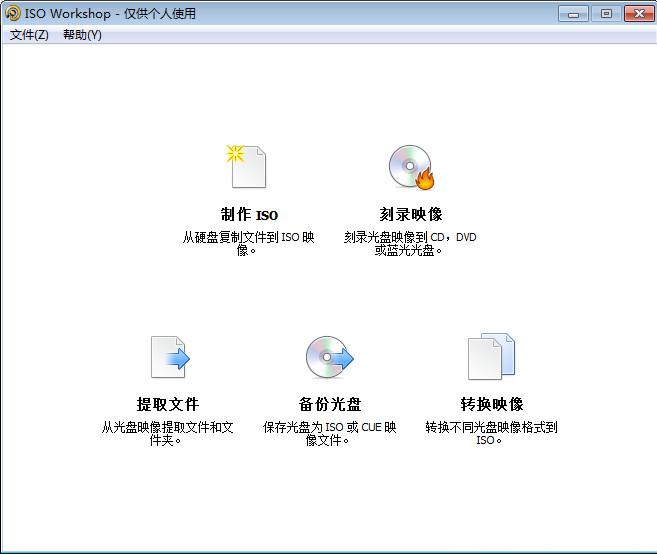Select the 制作 ISO heading

tap(249, 215)
